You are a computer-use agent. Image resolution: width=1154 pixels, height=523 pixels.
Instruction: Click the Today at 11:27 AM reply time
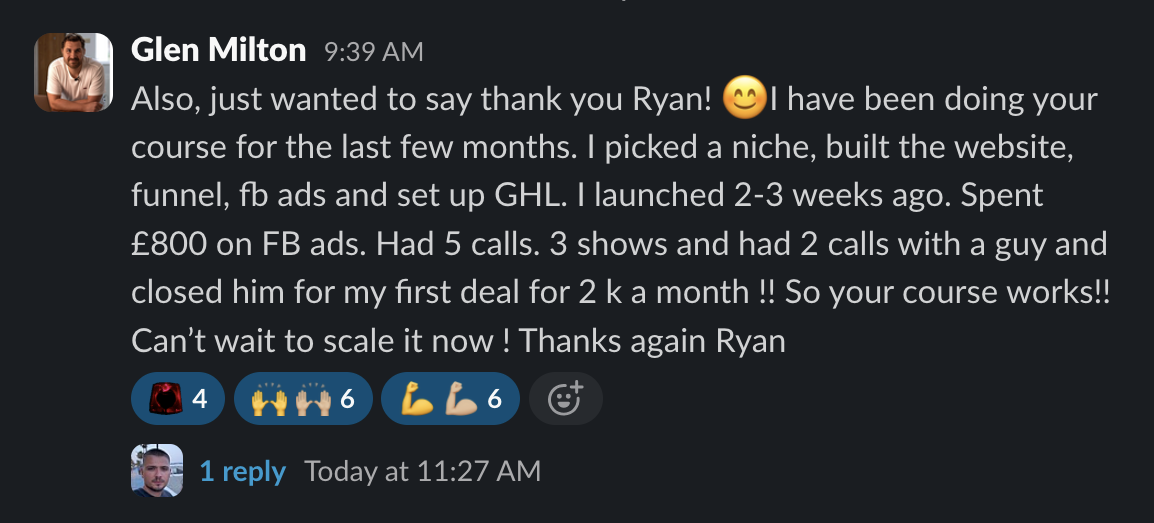click(422, 471)
